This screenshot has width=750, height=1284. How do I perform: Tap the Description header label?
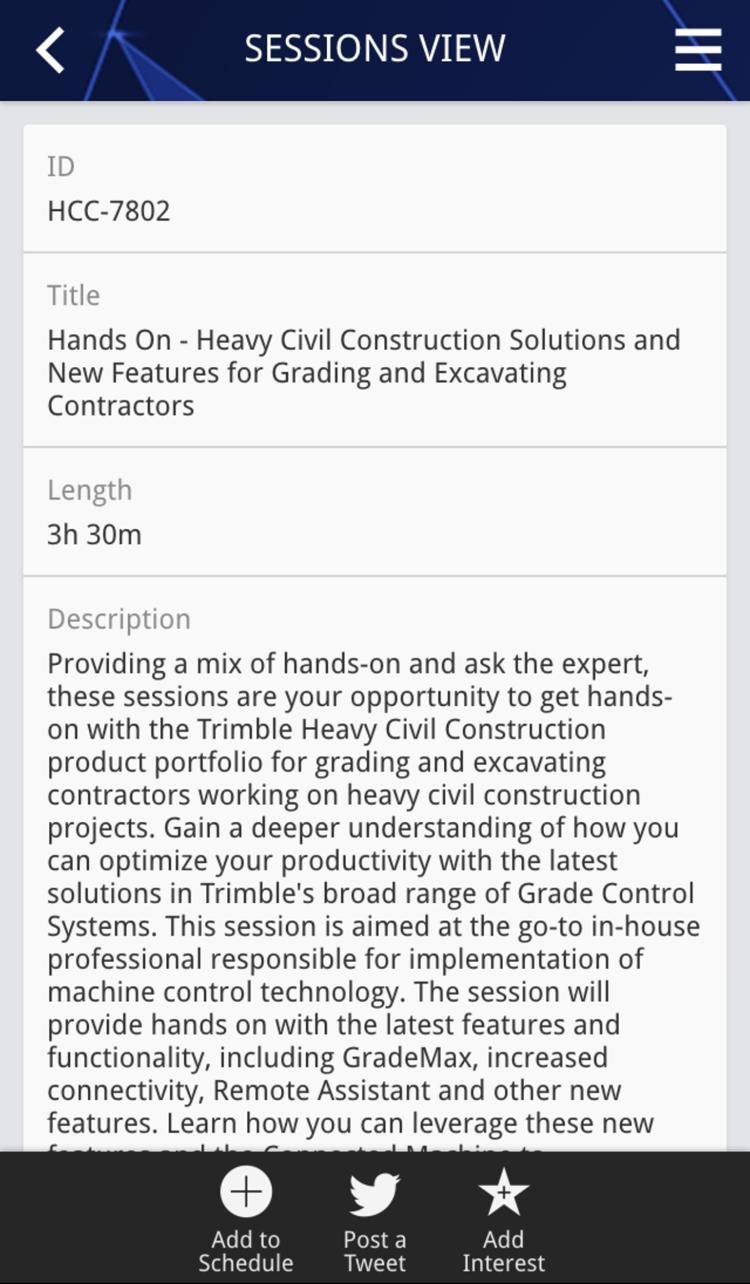[118, 619]
